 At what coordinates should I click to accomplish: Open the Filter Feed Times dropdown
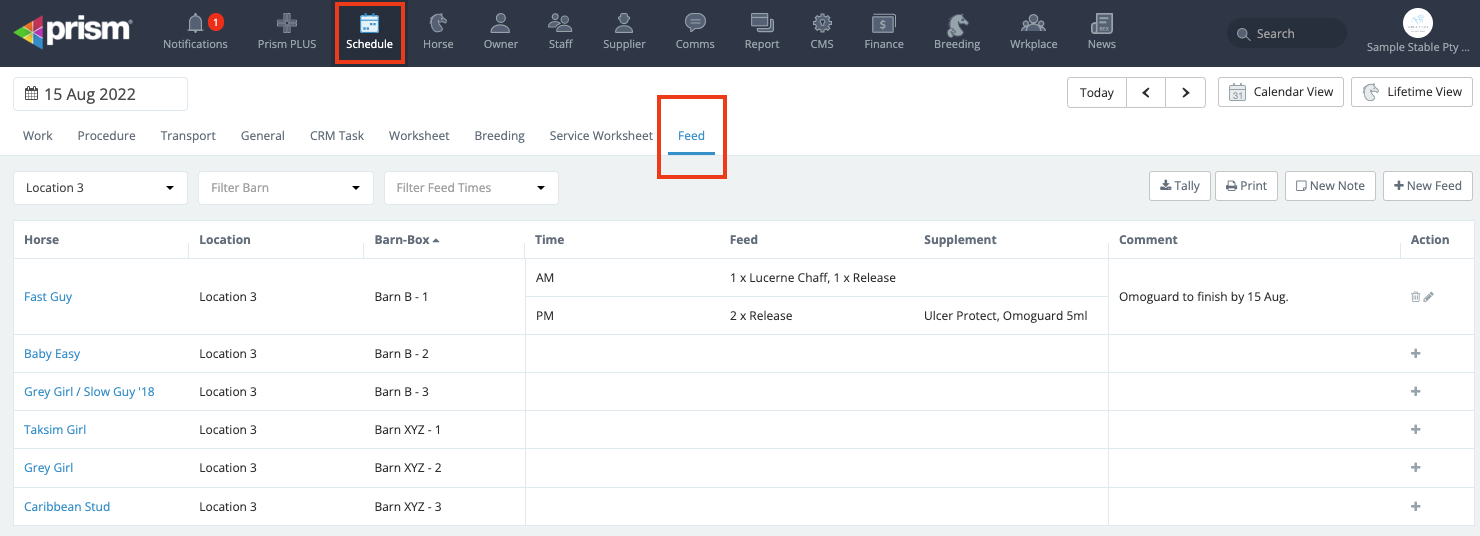tap(471, 188)
